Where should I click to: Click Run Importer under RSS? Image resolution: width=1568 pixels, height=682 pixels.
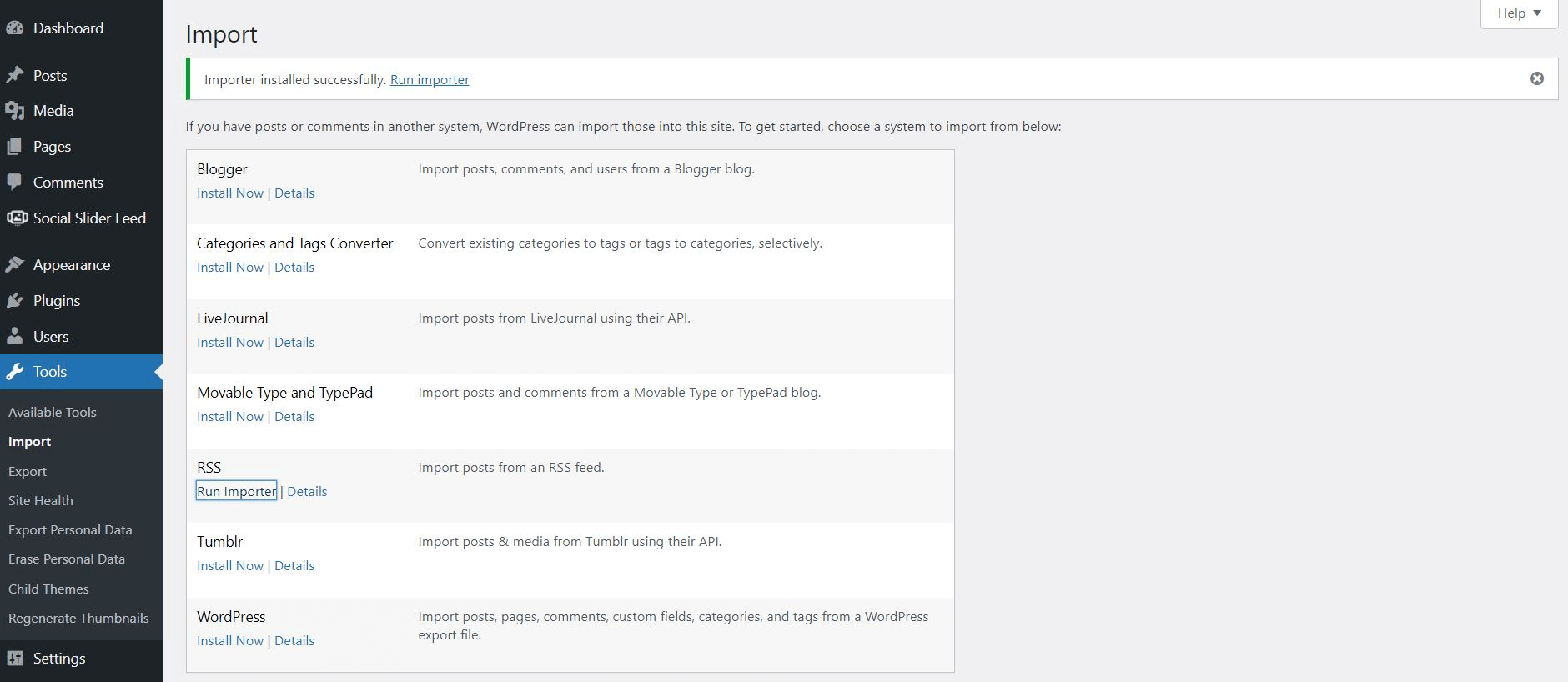point(236,491)
